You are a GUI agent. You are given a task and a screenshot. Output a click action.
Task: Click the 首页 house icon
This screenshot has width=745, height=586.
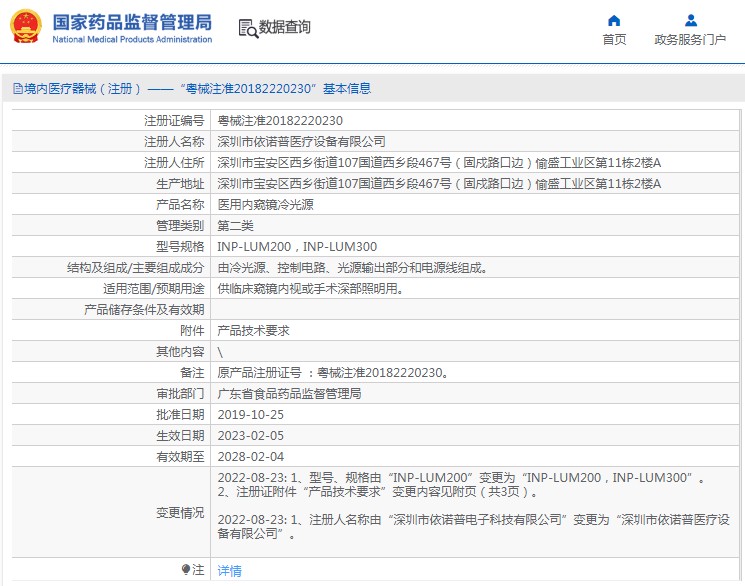614,20
